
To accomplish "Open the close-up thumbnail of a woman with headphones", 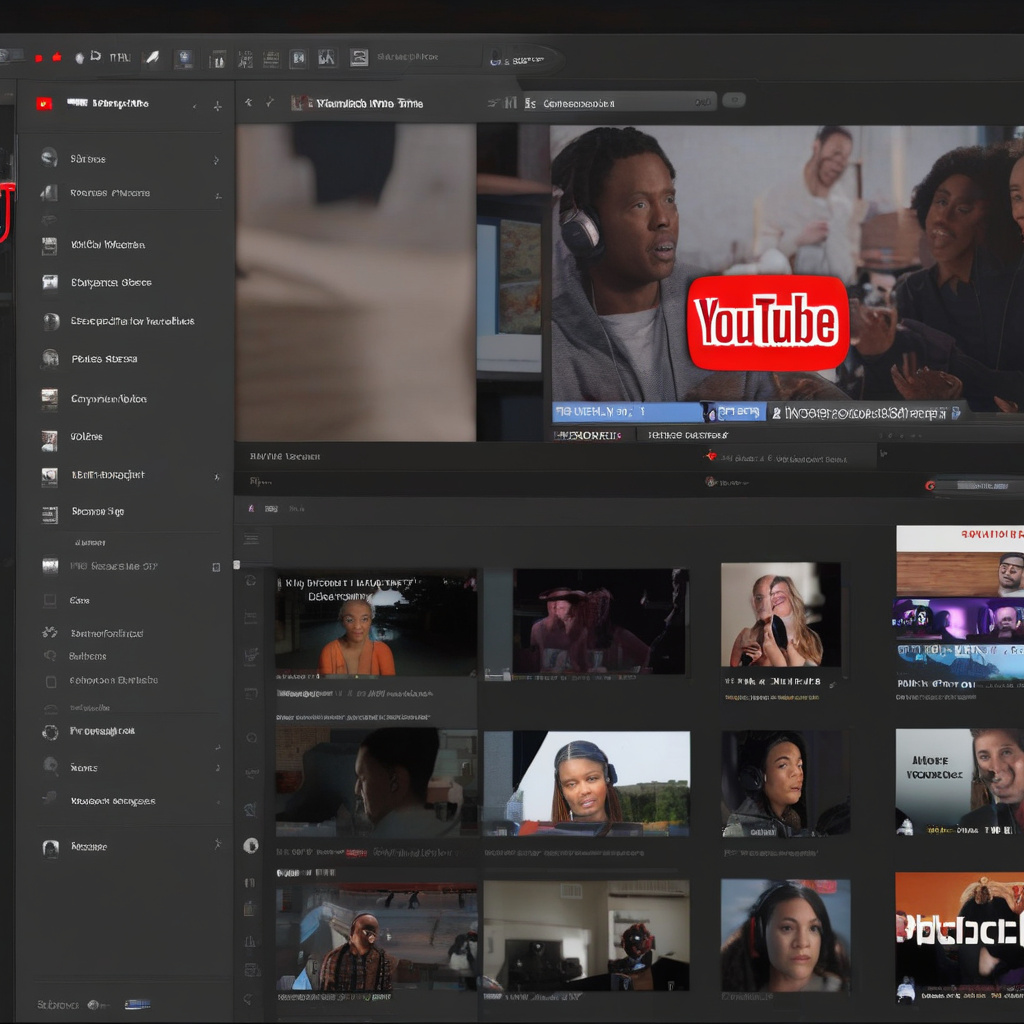I will pyautogui.click(x=786, y=935).
